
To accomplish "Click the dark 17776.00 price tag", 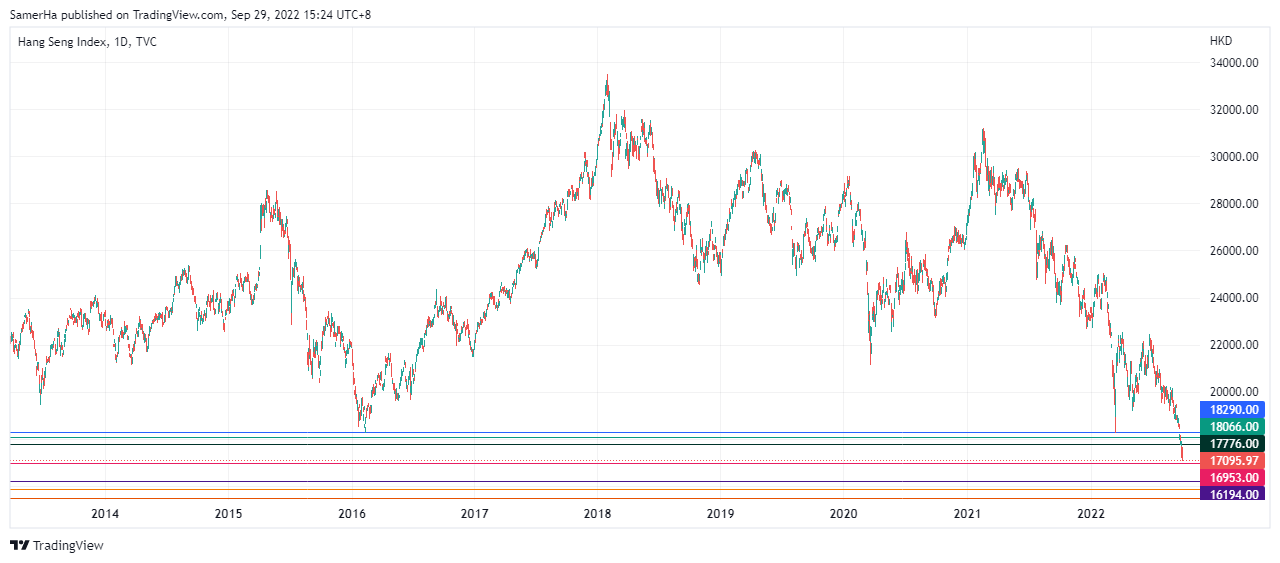I will [x=1236, y=444].
